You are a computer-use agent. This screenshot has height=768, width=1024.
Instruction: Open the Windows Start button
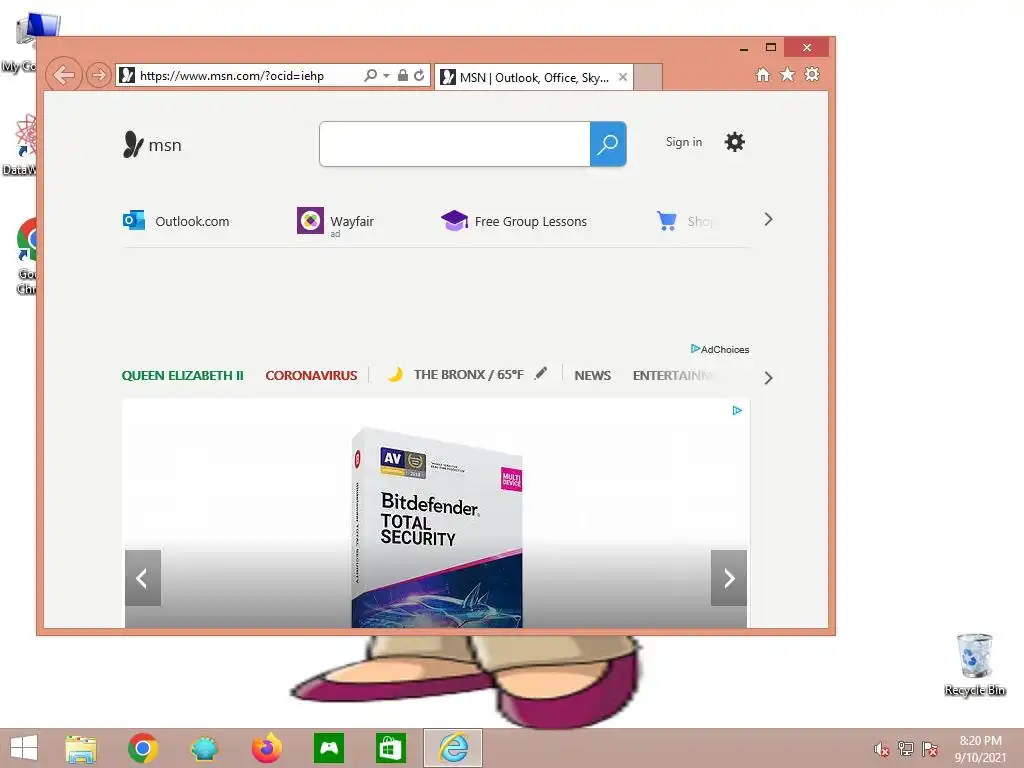[24, 748]
